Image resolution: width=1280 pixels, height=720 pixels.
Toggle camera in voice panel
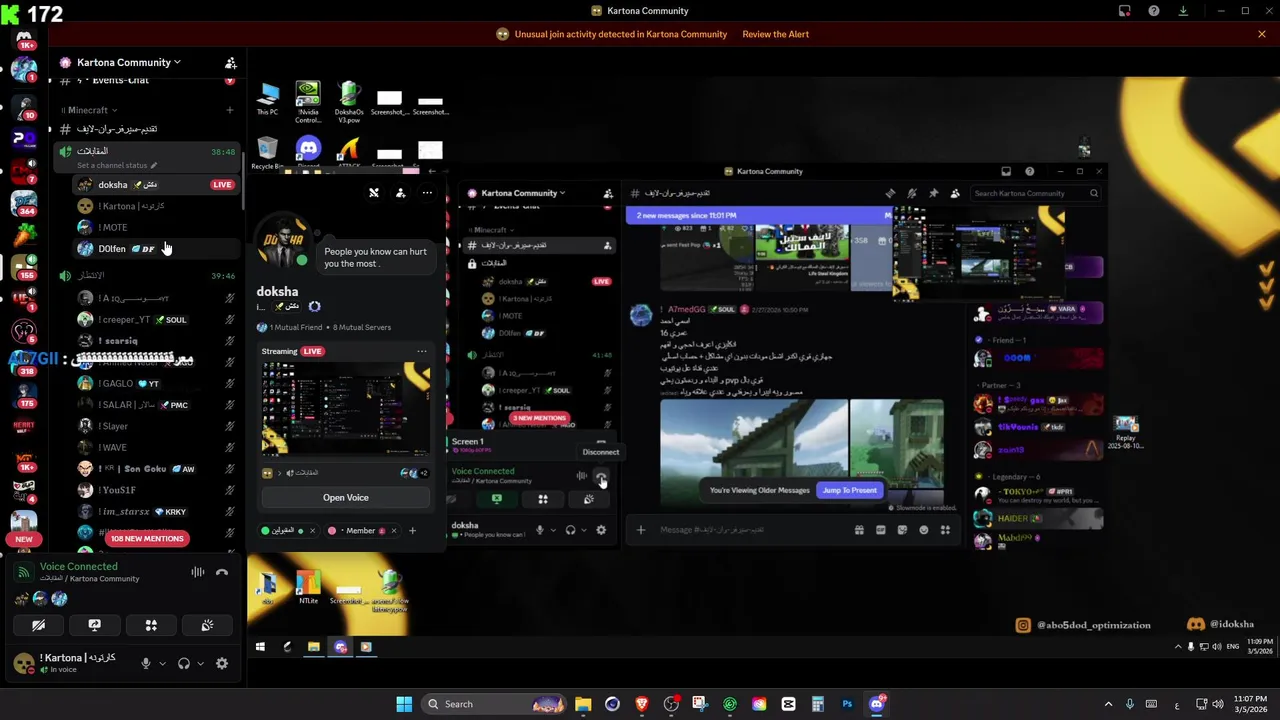point(38,625)
